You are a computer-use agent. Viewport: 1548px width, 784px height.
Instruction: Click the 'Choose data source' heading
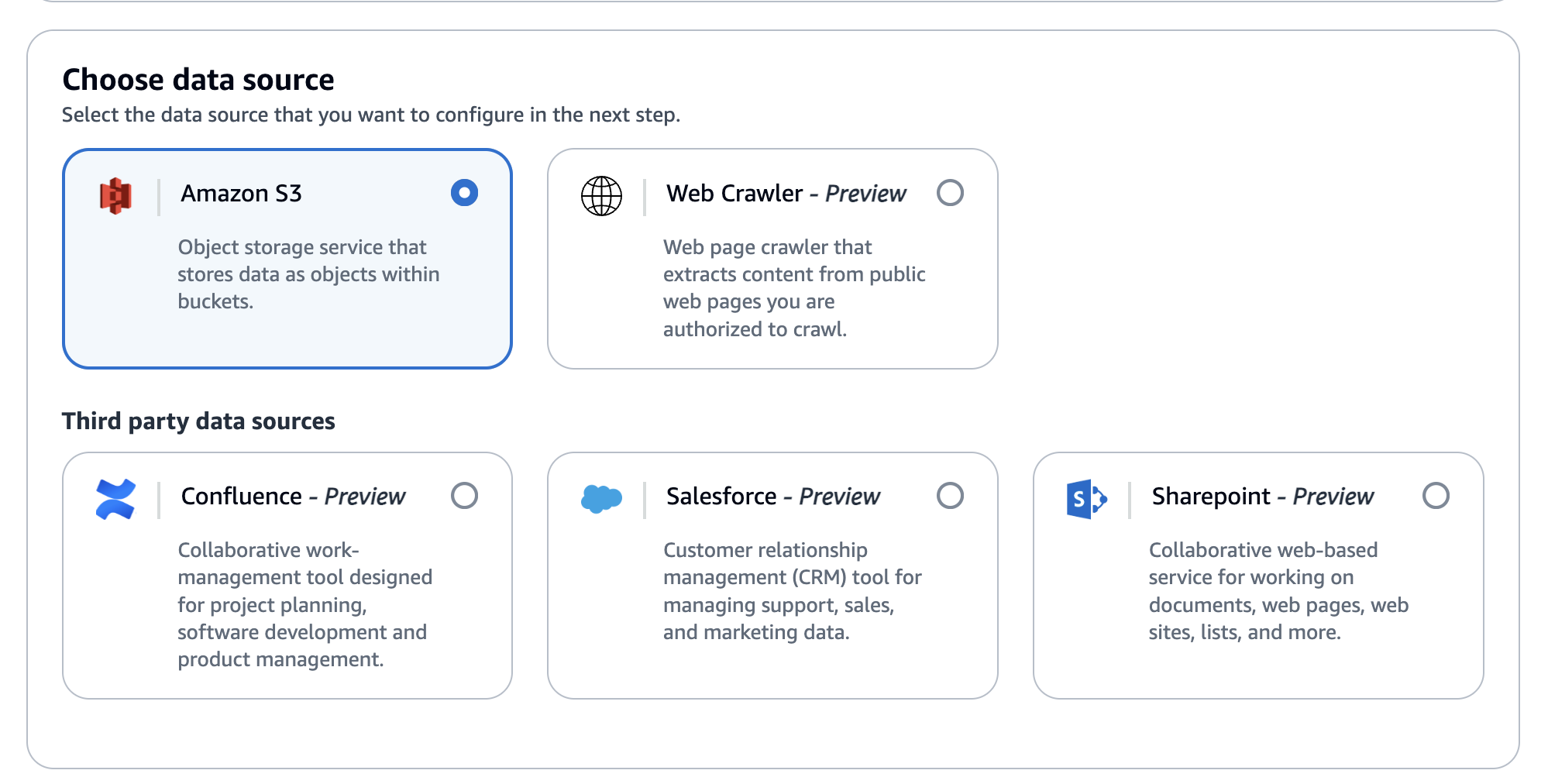pyautogui.click(x=198, y=80)
